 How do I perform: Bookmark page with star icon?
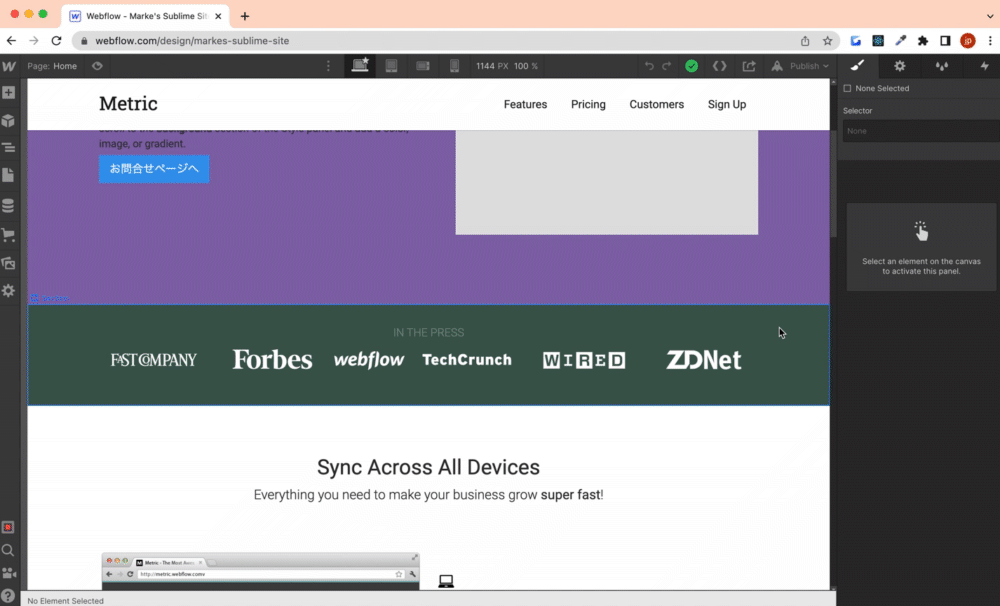click(x=827, y=41)
